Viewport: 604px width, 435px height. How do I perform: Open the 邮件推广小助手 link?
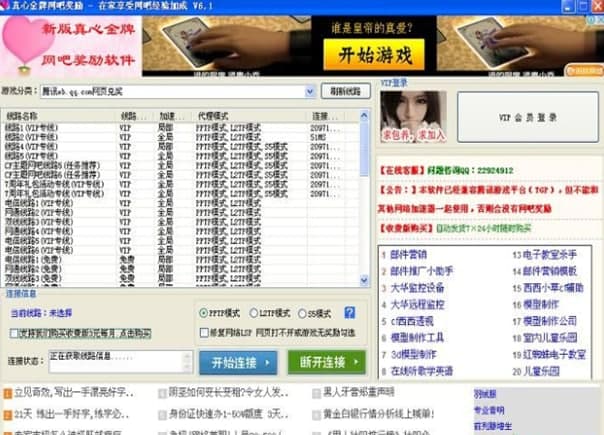tap(421, 271)
